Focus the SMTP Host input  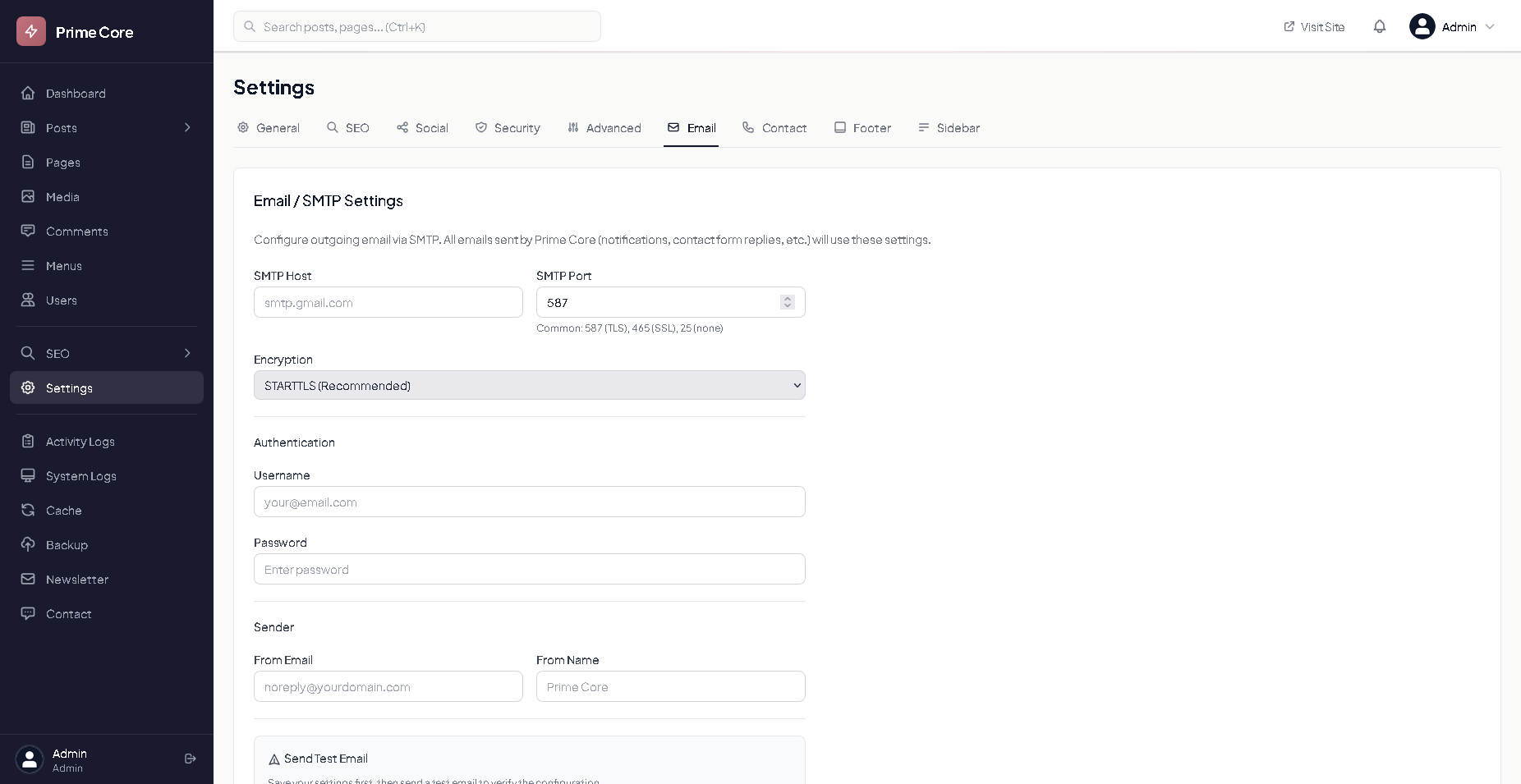(x=388, y=302)
